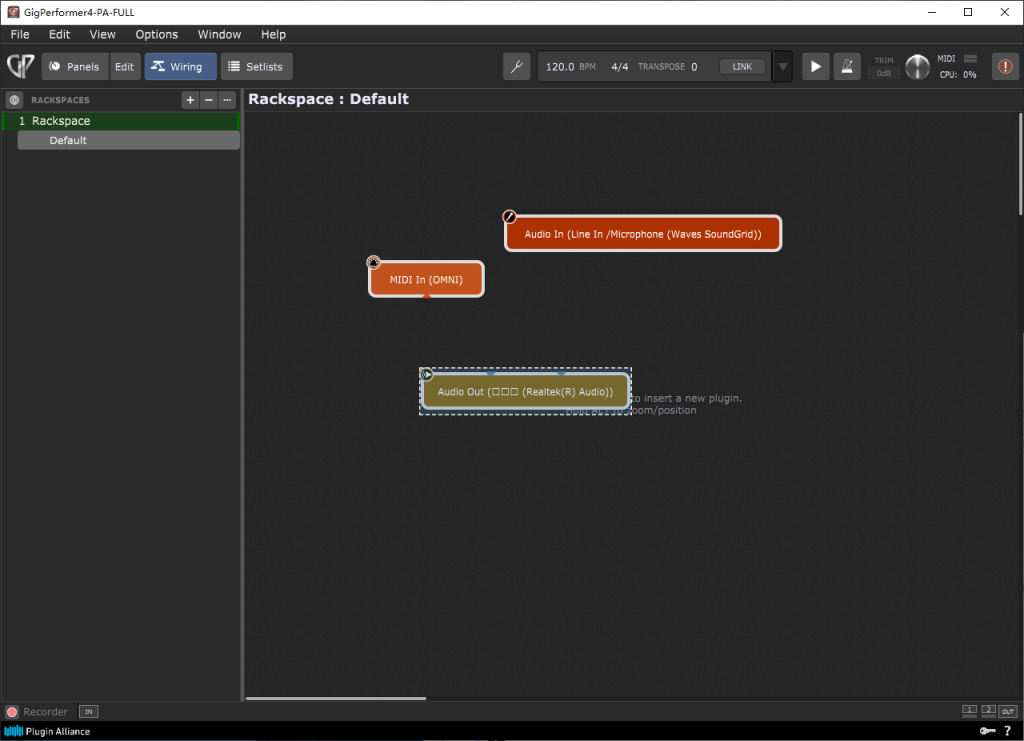
Task: Toggle the metronome icon
Action: (846, 67)
